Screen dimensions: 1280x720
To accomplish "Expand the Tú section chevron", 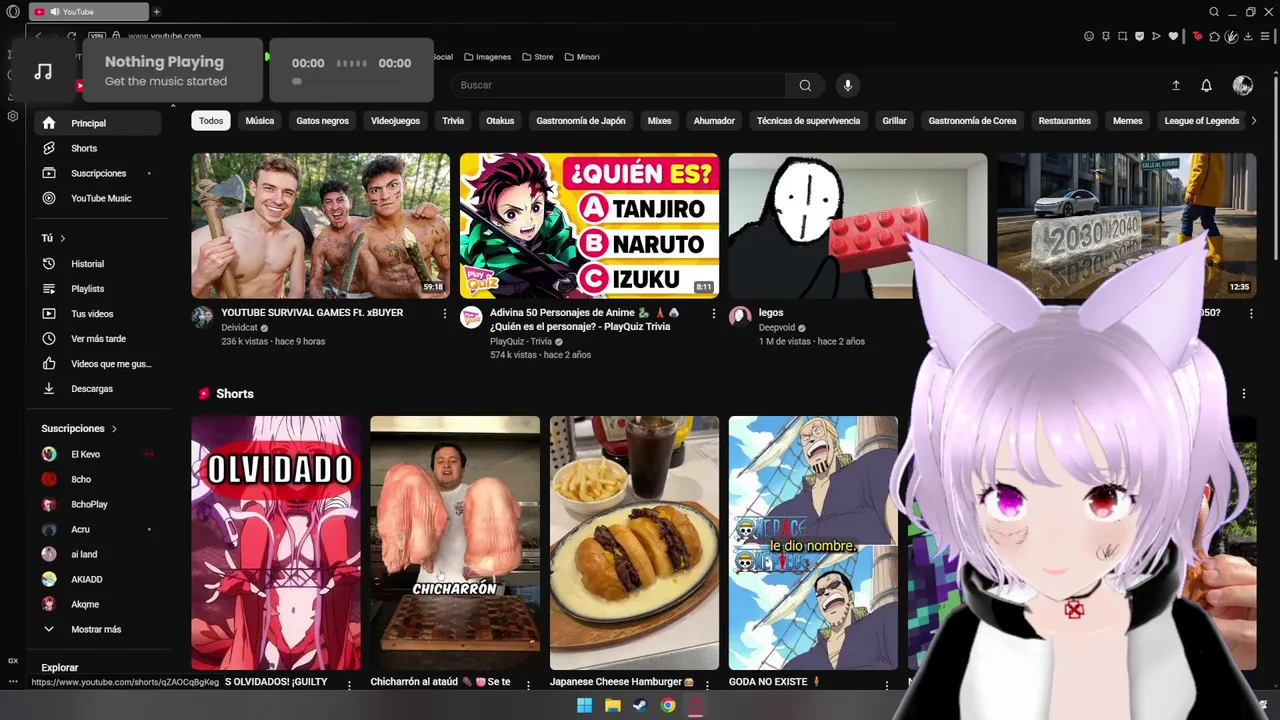I will tap(63, 238).
